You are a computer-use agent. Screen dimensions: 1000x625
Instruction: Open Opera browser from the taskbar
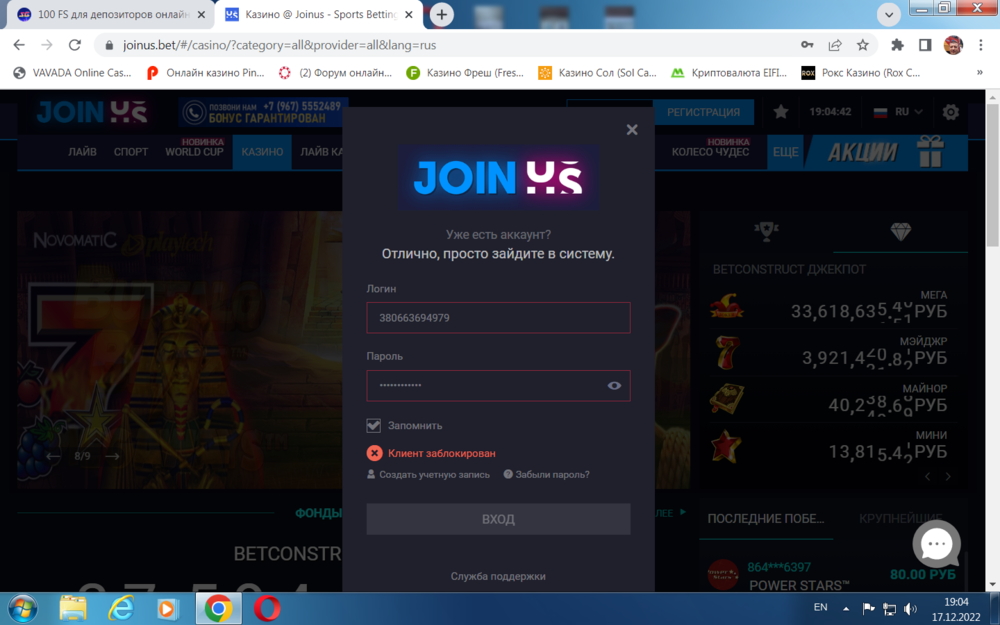267,608
